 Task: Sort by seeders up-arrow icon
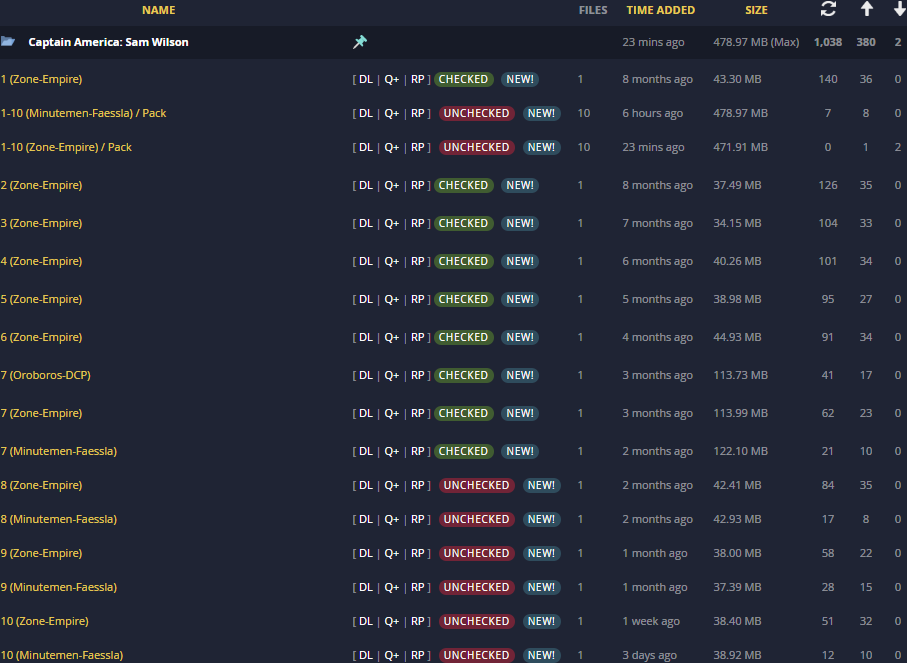pos(866,9)
